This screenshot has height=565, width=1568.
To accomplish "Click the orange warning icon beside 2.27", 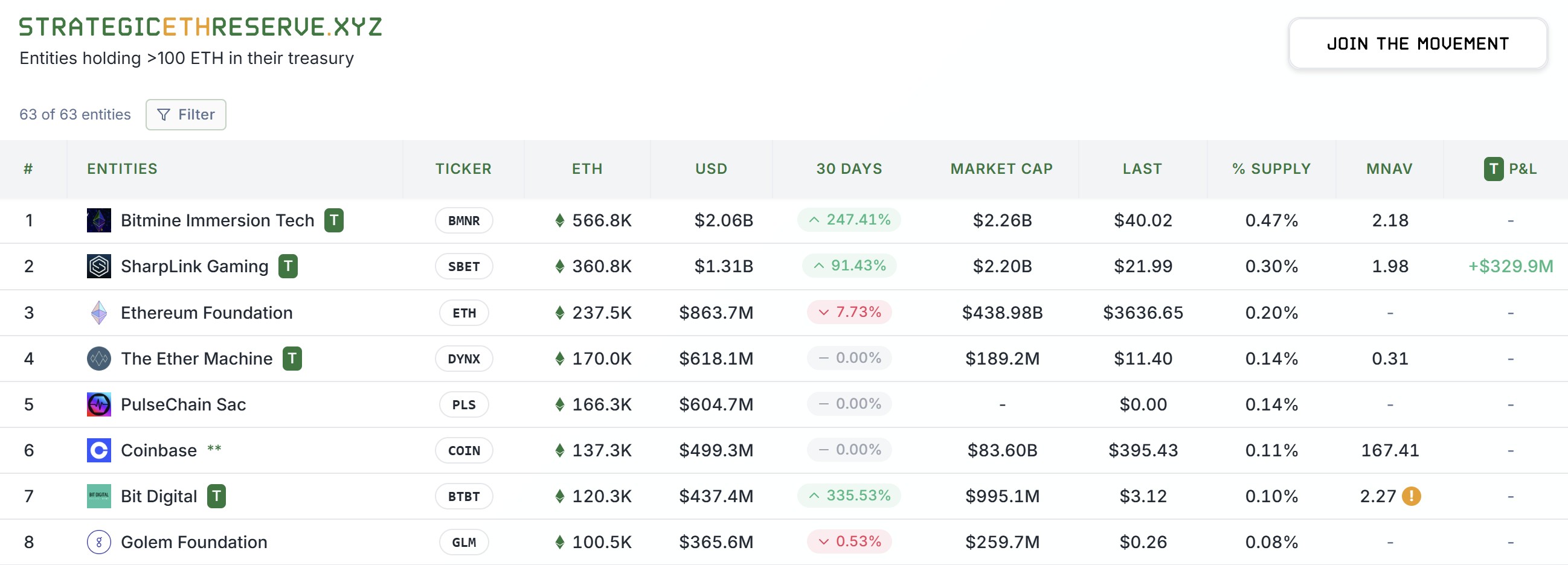I will 1411,496.
